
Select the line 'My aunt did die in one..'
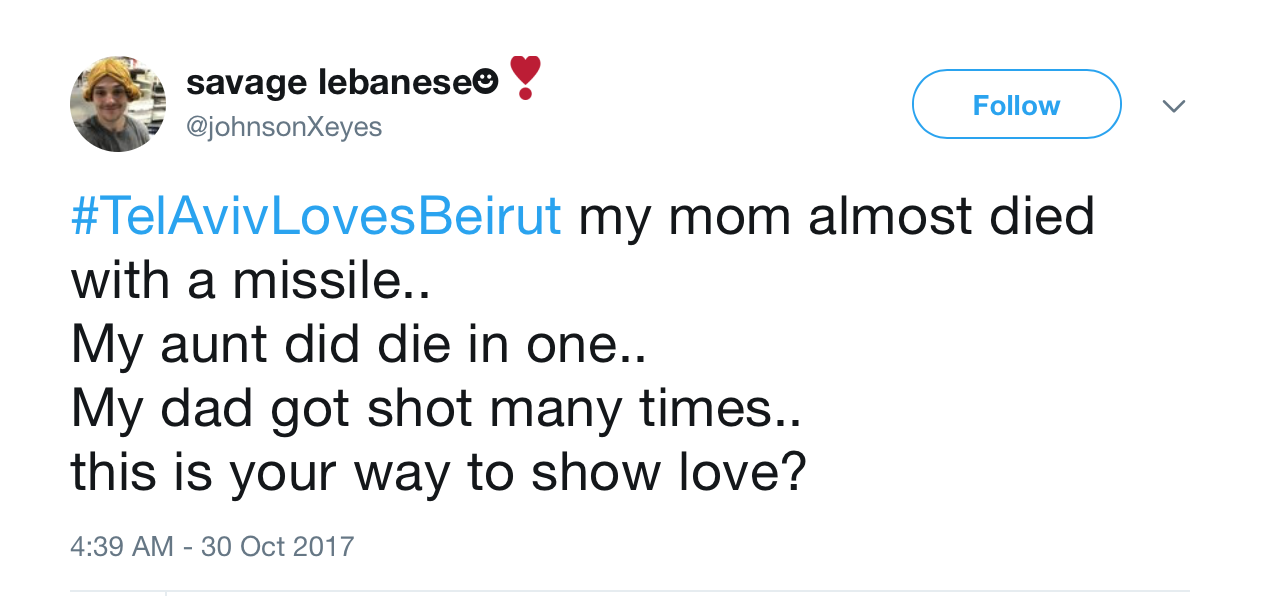point(358,344)
